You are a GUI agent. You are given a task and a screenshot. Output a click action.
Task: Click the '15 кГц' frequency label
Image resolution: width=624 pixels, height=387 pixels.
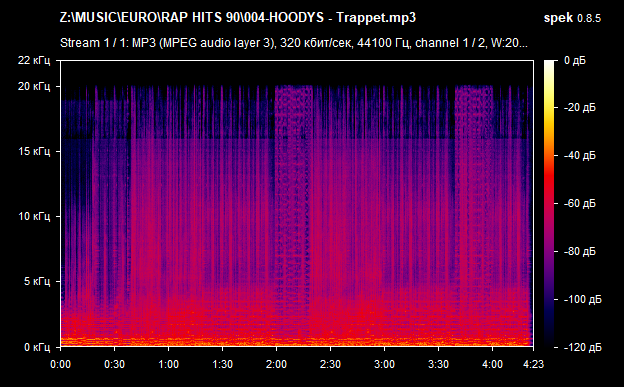pos(34,151)
